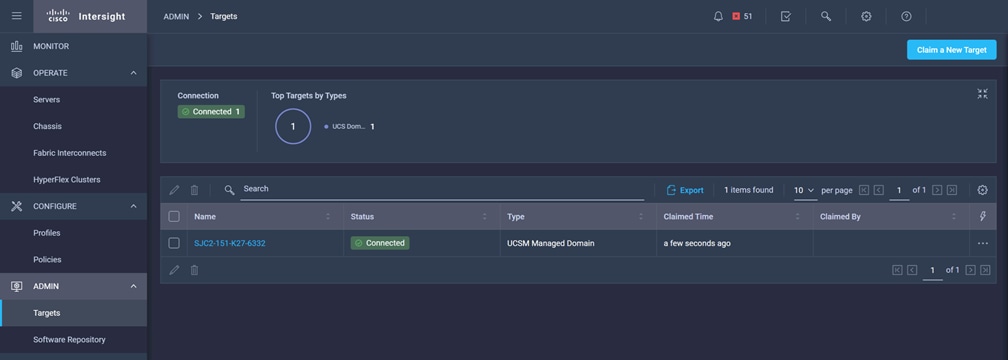
Task: Go to next page in bottom pagination
Action: (971, 270)
